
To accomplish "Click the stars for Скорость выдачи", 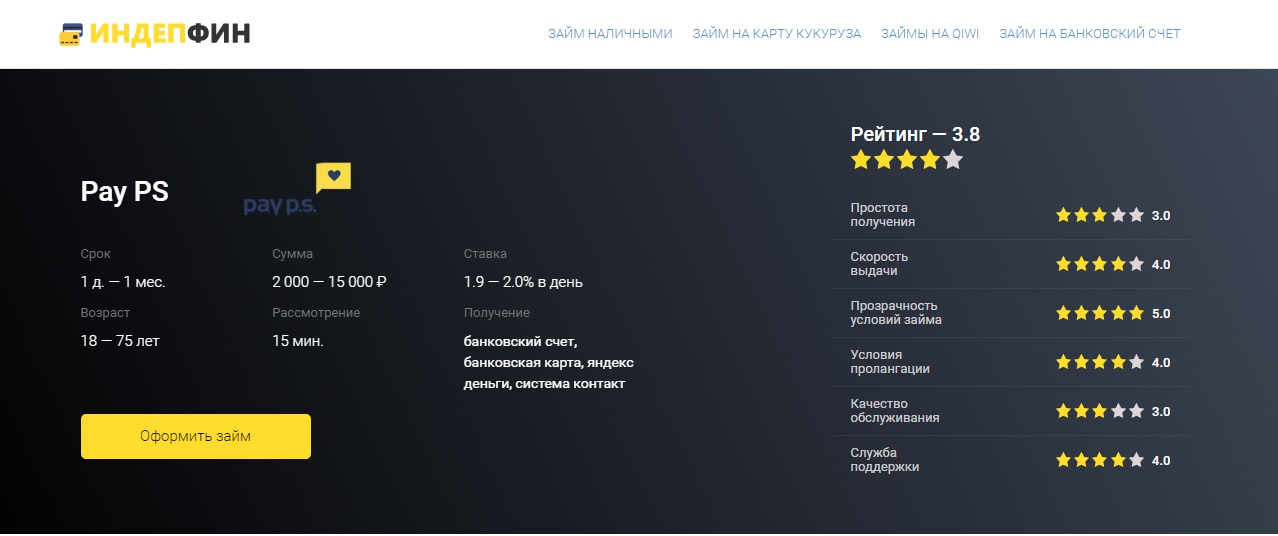I will pos(1100,264).
